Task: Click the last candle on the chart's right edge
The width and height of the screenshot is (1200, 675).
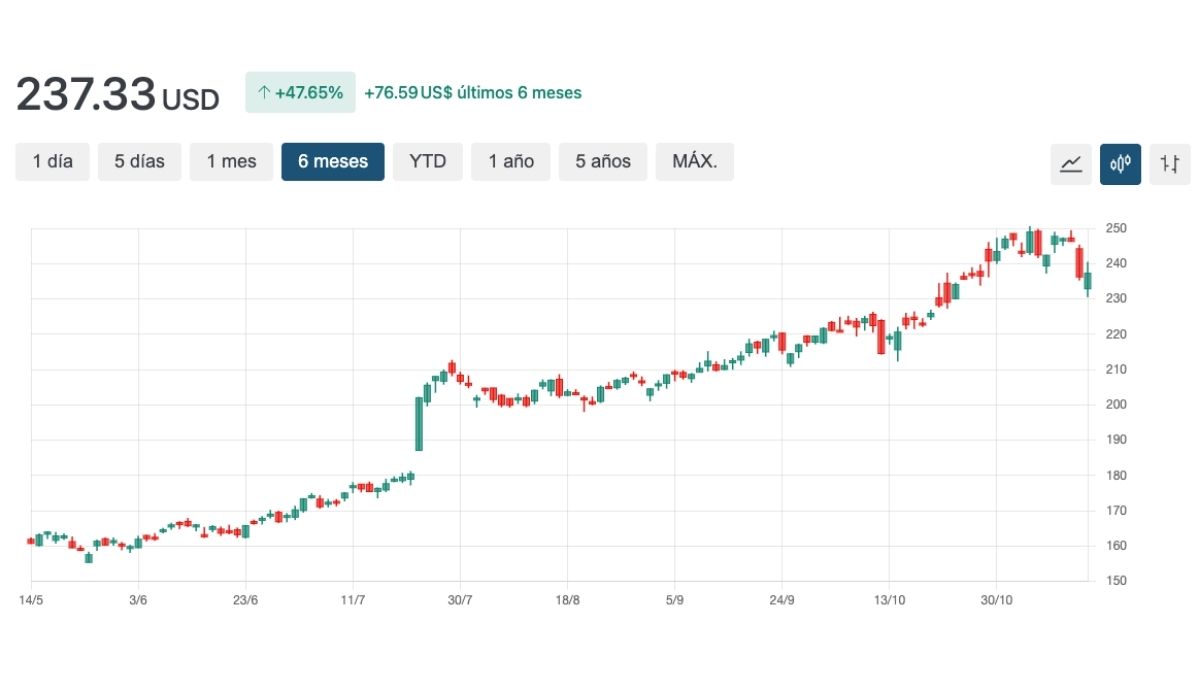Action: point(1088,281)
